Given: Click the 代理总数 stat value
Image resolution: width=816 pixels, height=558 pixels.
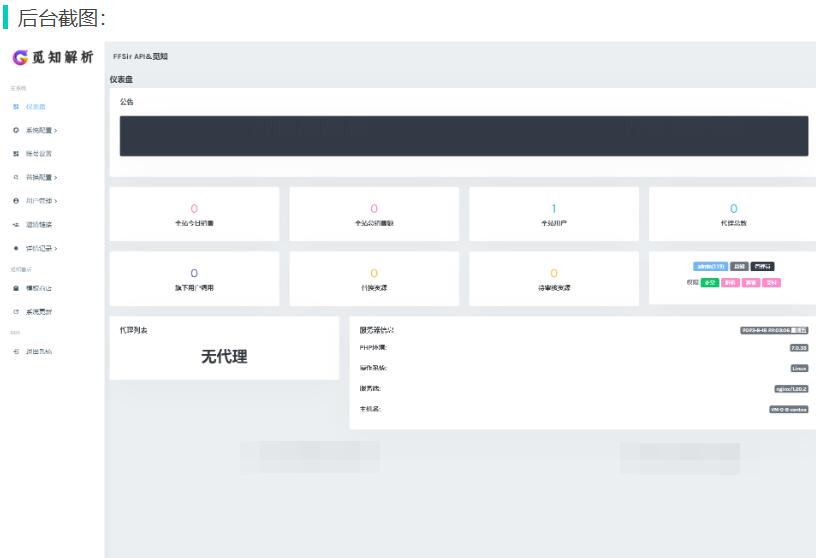Looking at the screenshot, I should pos(734,209).
